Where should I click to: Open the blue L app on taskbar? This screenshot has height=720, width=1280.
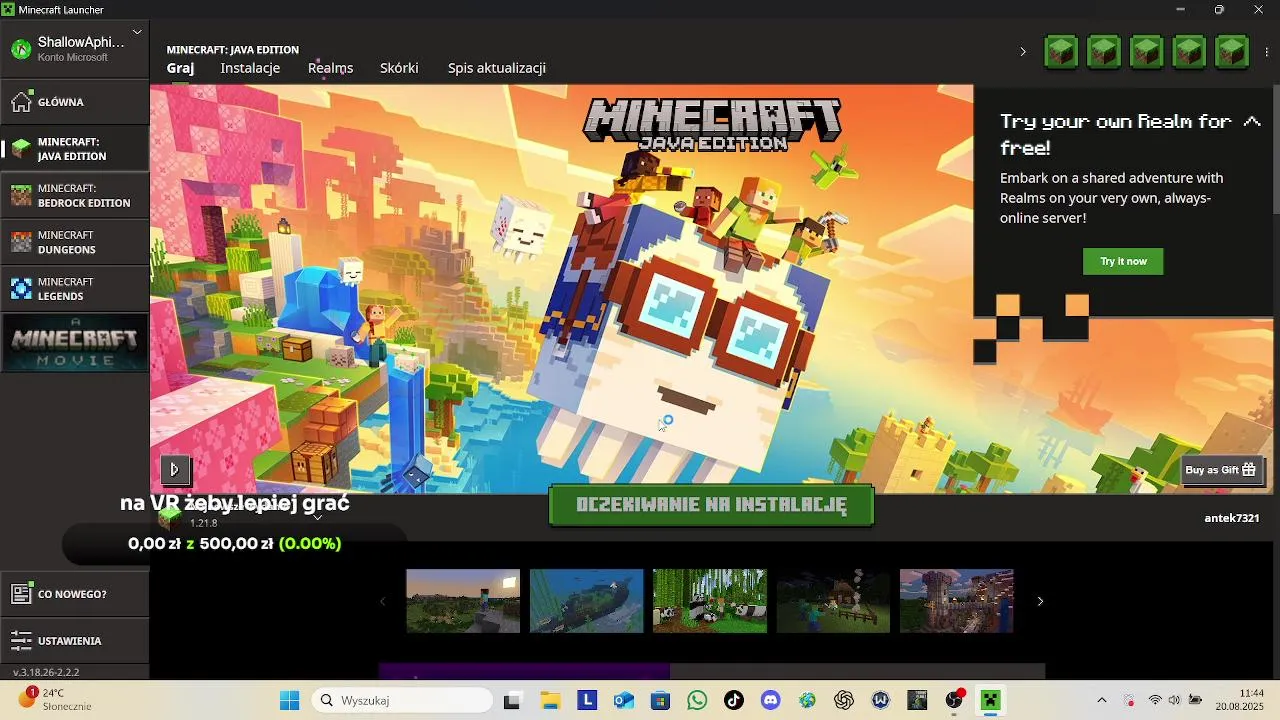click(587, 700)
